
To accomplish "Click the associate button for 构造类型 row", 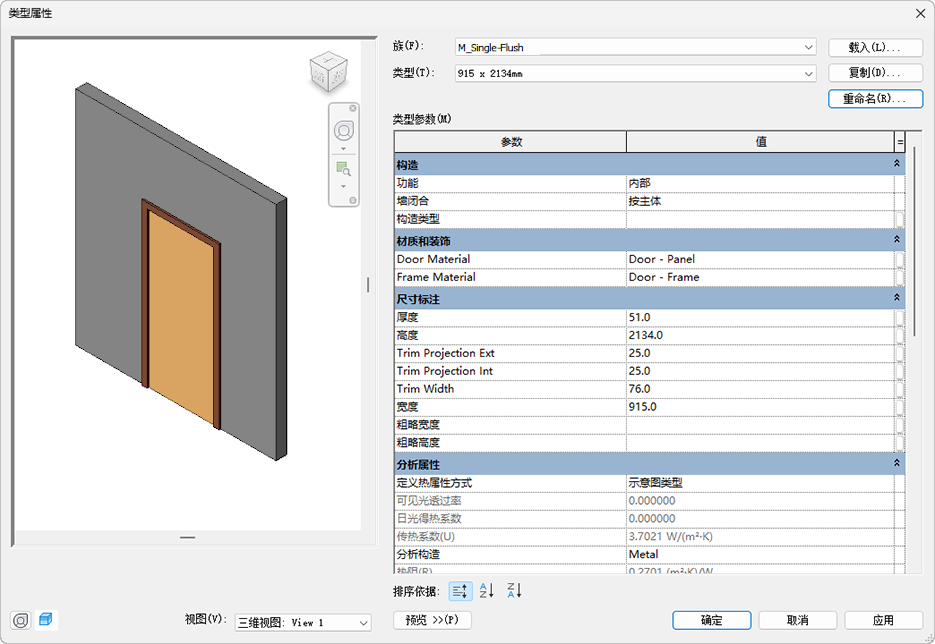I will (900, 219).
